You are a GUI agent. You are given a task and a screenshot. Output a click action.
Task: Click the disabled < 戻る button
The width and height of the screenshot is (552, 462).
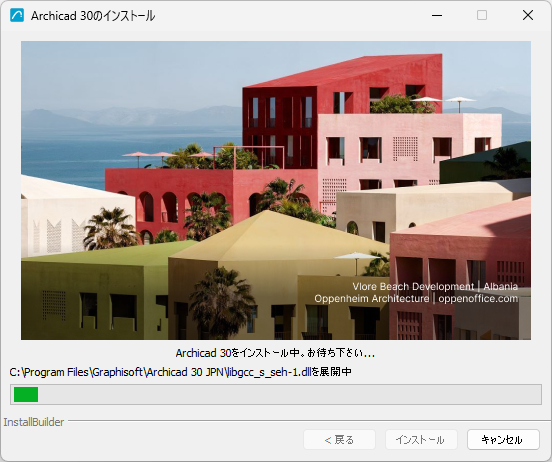(x=339, y=439)
